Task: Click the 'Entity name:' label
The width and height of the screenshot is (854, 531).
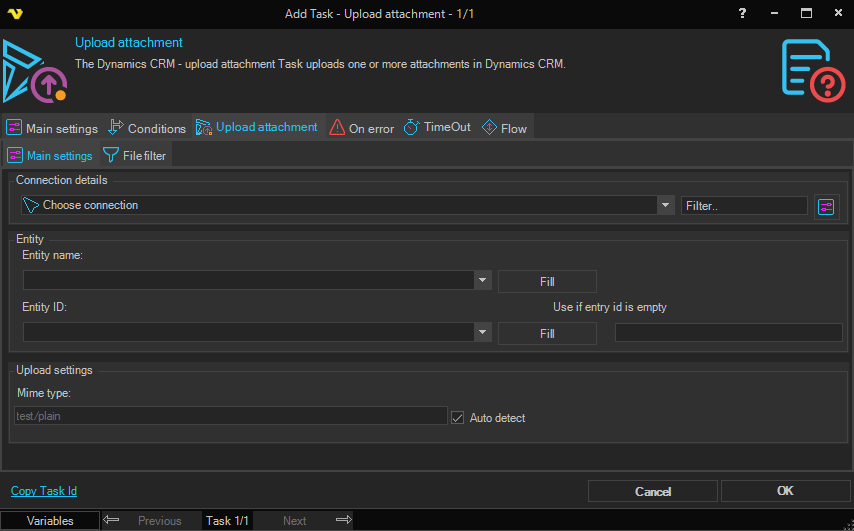Action: pyautogui.click(x=52, y=255)
